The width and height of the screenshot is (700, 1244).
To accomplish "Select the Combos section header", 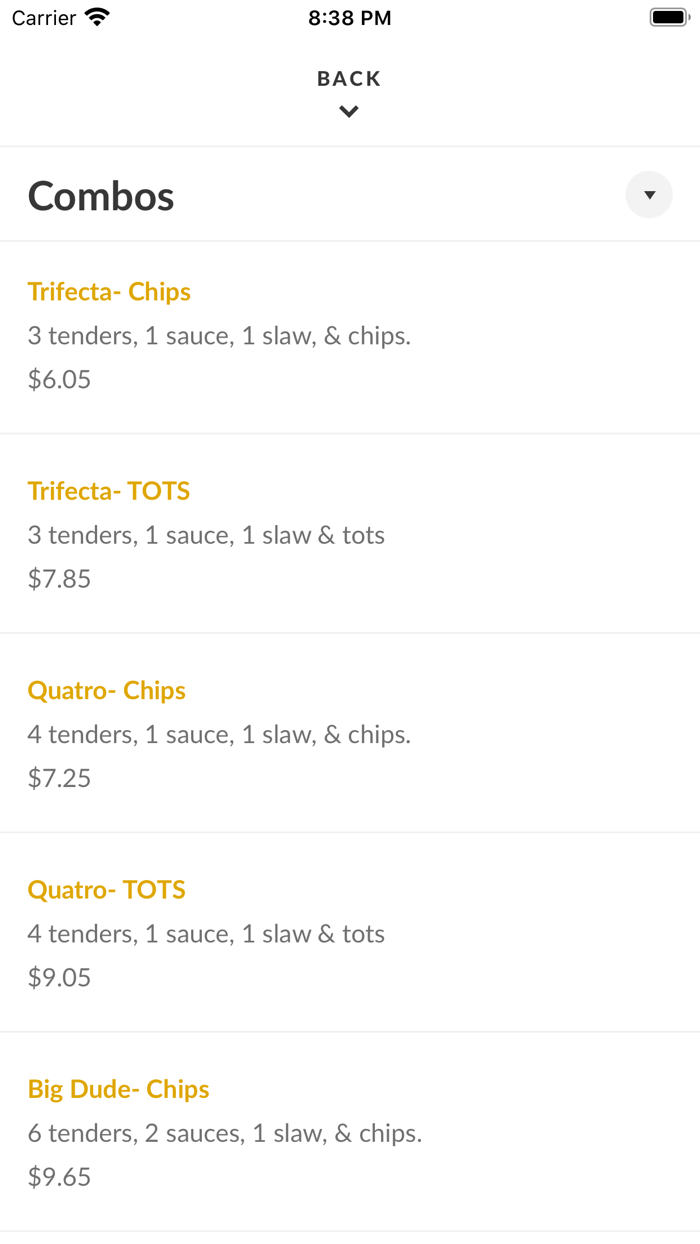I will pyautogui.click(x=100, y=195).
